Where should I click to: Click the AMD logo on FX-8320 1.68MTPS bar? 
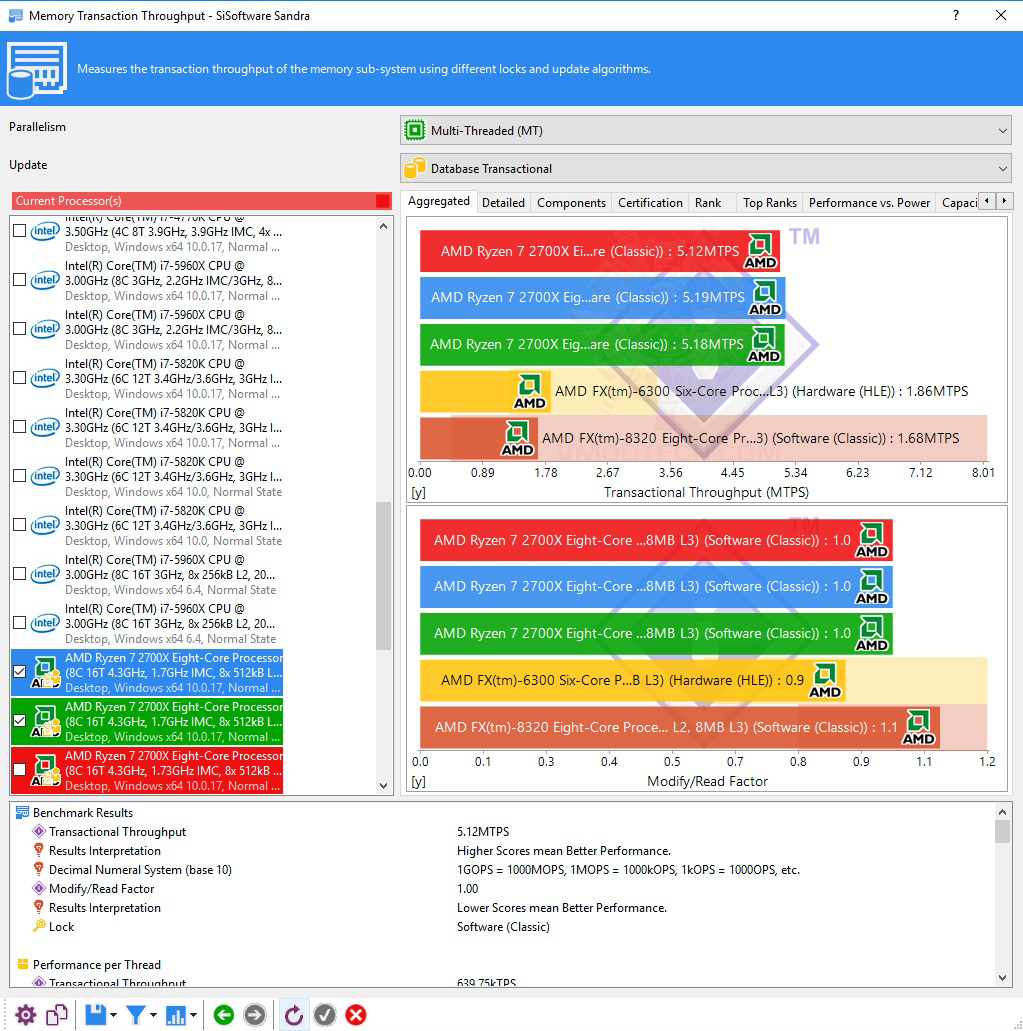pyautogui.click(x=517, y=439)
